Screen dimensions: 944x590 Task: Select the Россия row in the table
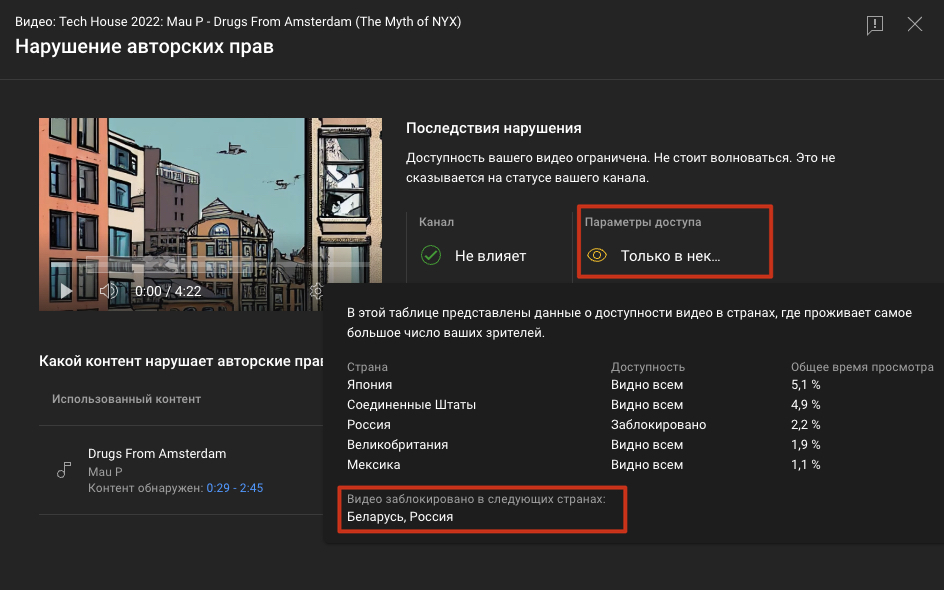click(369, 425)
